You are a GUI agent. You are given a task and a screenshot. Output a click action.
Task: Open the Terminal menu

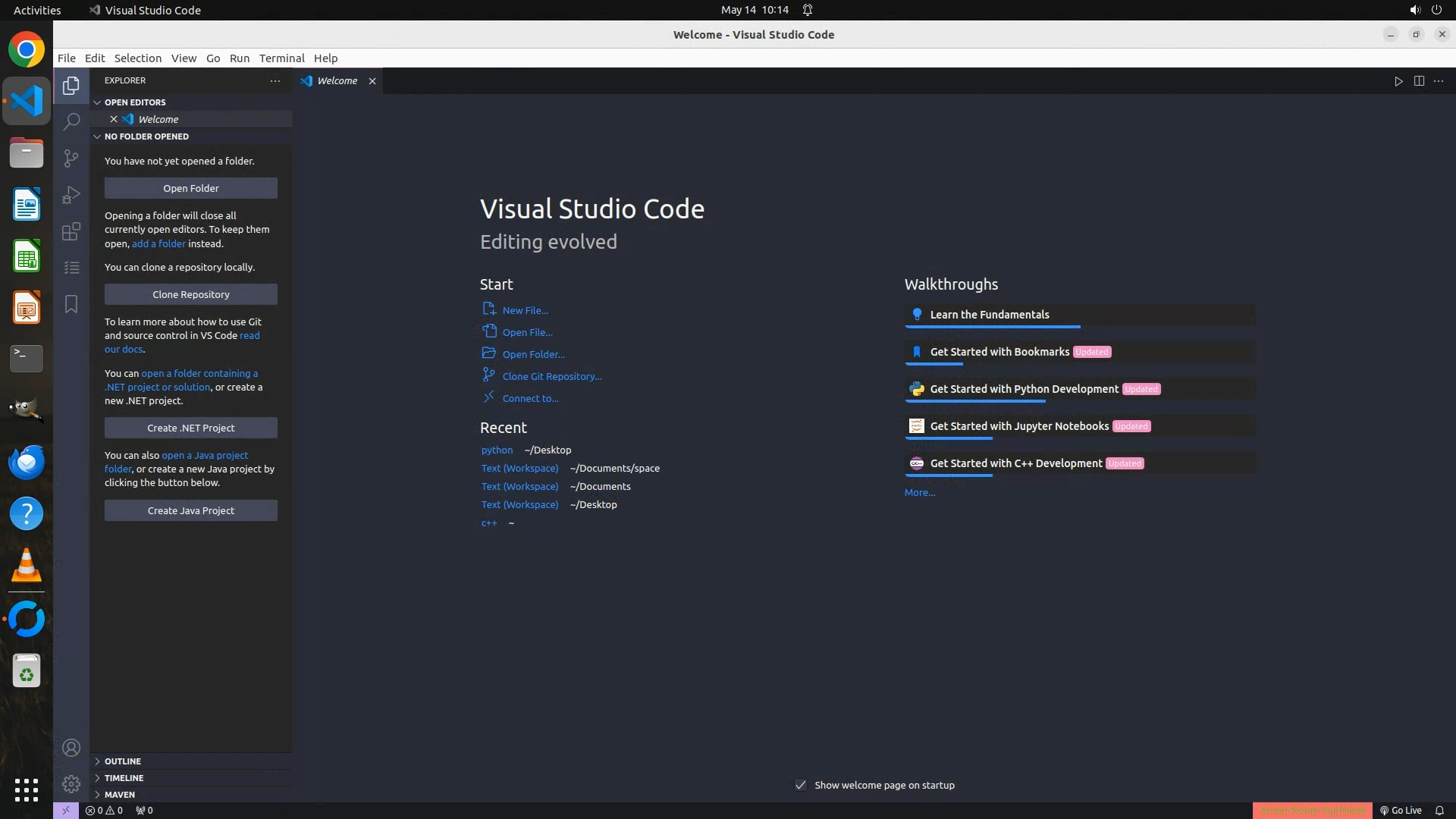(x=281, y=58)
